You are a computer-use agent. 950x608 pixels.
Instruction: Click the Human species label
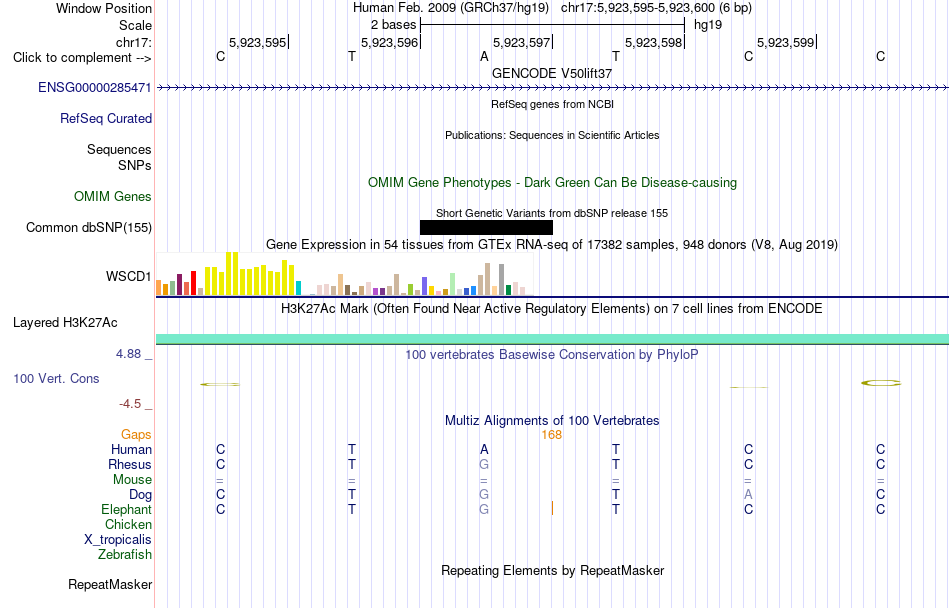click(x=131, y=450)
